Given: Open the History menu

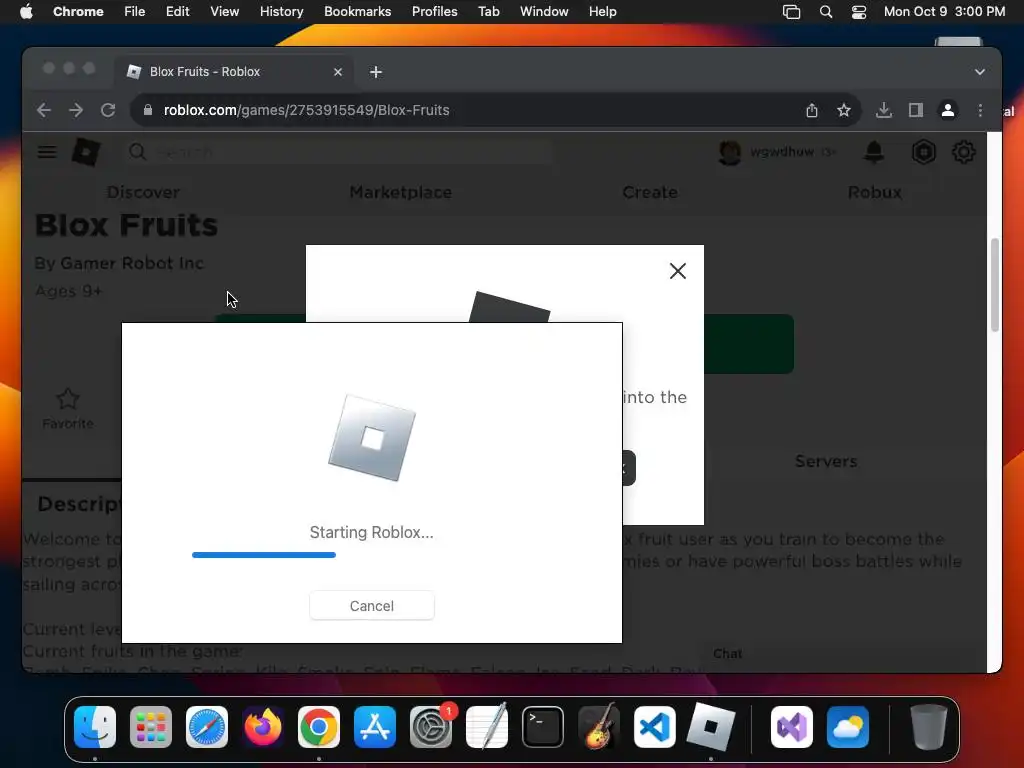Looking at the screenshot, I should pos(281,12).
